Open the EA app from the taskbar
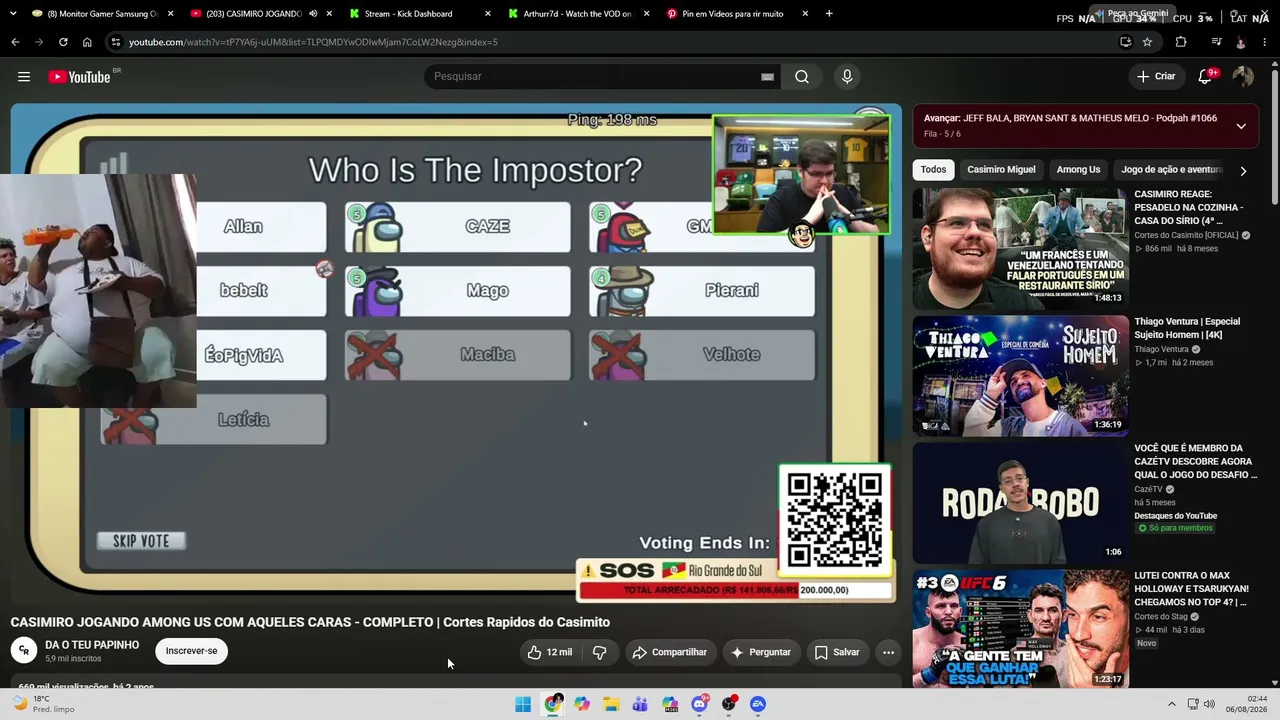1280x720 pixels. [758, 704]
